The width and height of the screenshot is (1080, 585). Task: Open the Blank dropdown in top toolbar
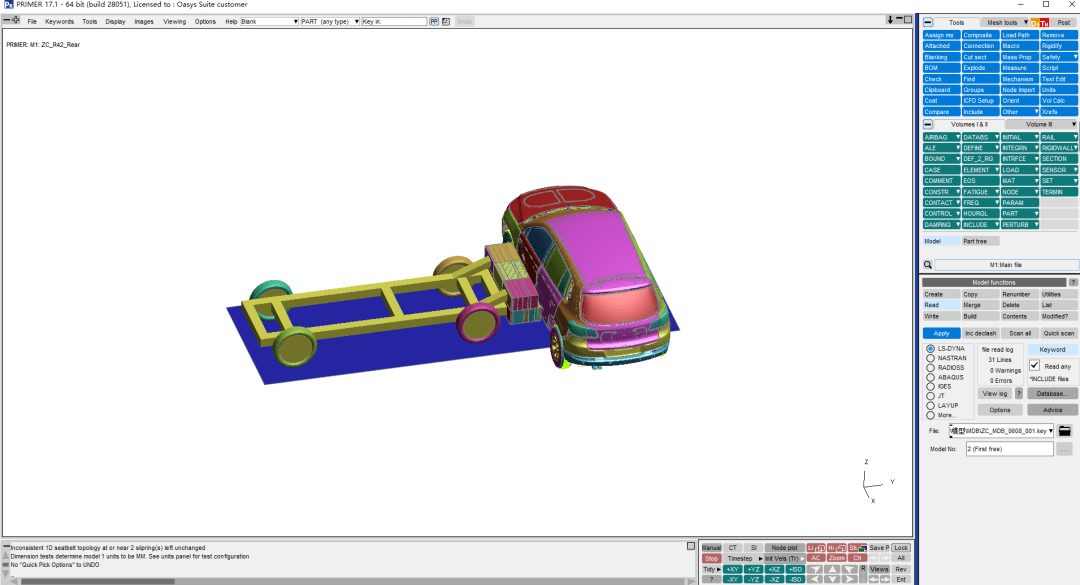(x=269, y=21)
